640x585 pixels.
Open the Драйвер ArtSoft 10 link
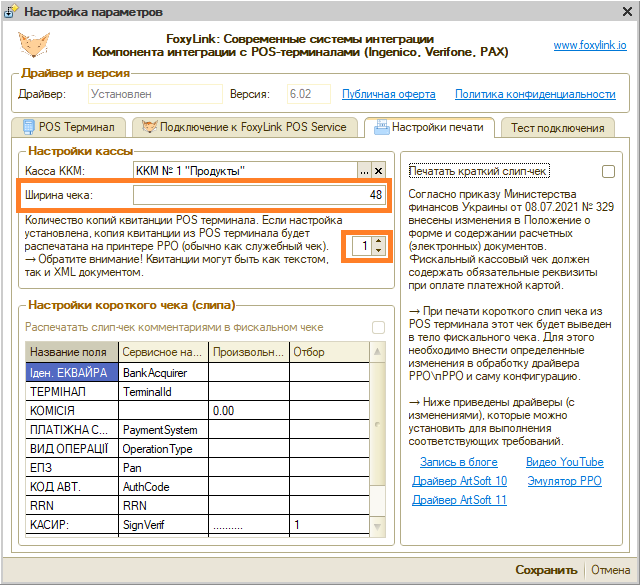tap(459, 481)
